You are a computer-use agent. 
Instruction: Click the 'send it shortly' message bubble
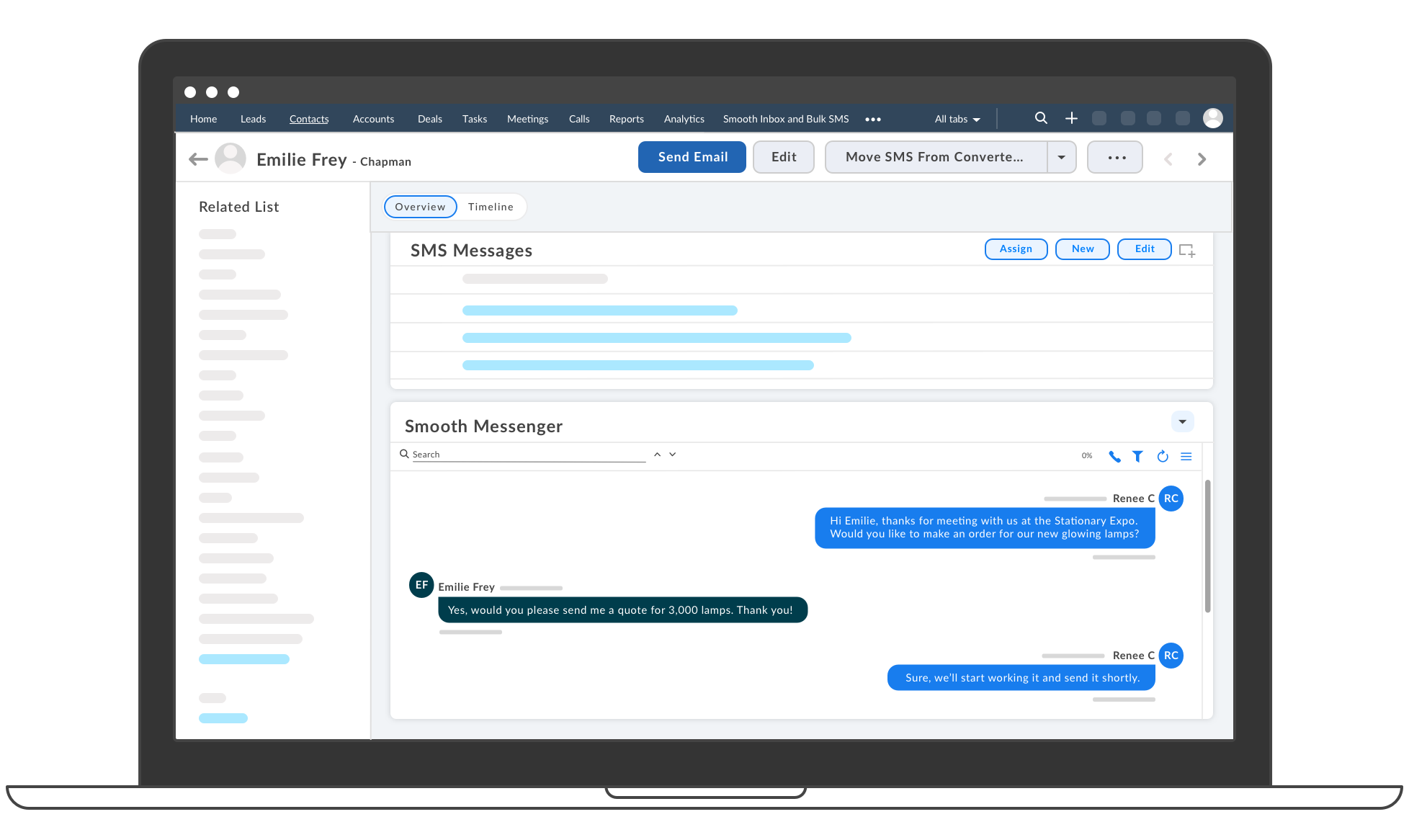pos(1021,678)
